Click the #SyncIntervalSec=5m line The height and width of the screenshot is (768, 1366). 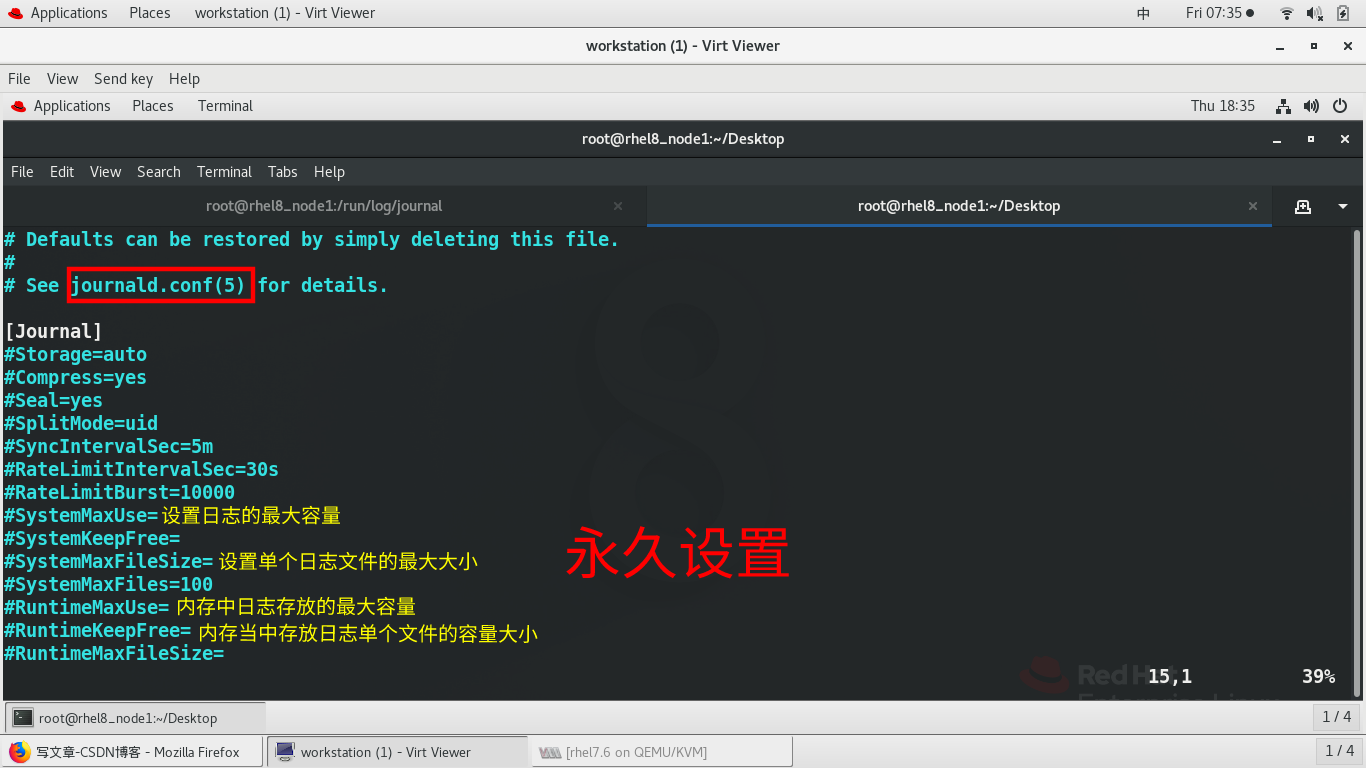[109, 446]
